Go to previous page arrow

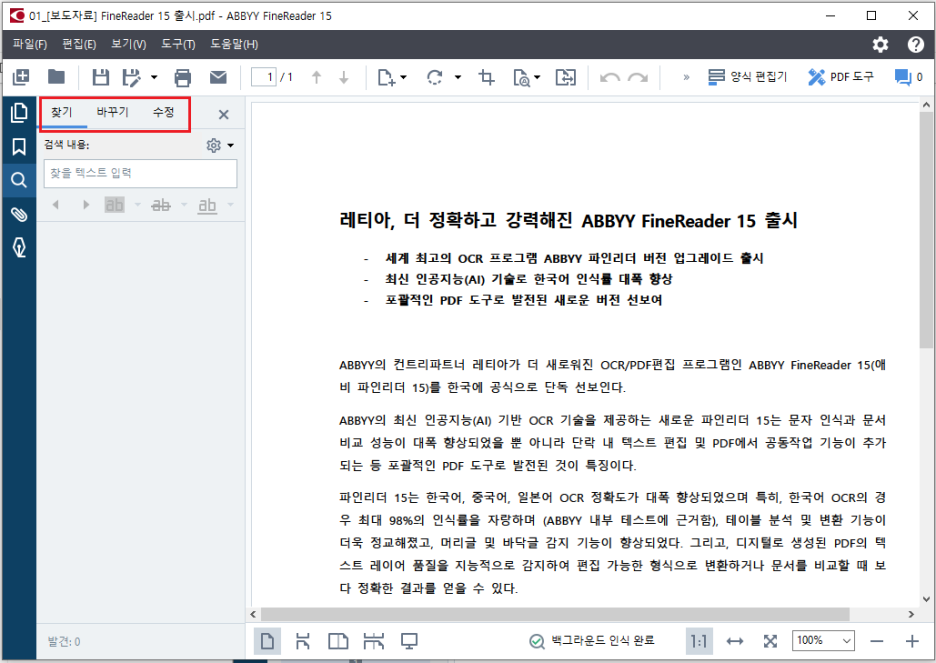(x=316, y=77)
